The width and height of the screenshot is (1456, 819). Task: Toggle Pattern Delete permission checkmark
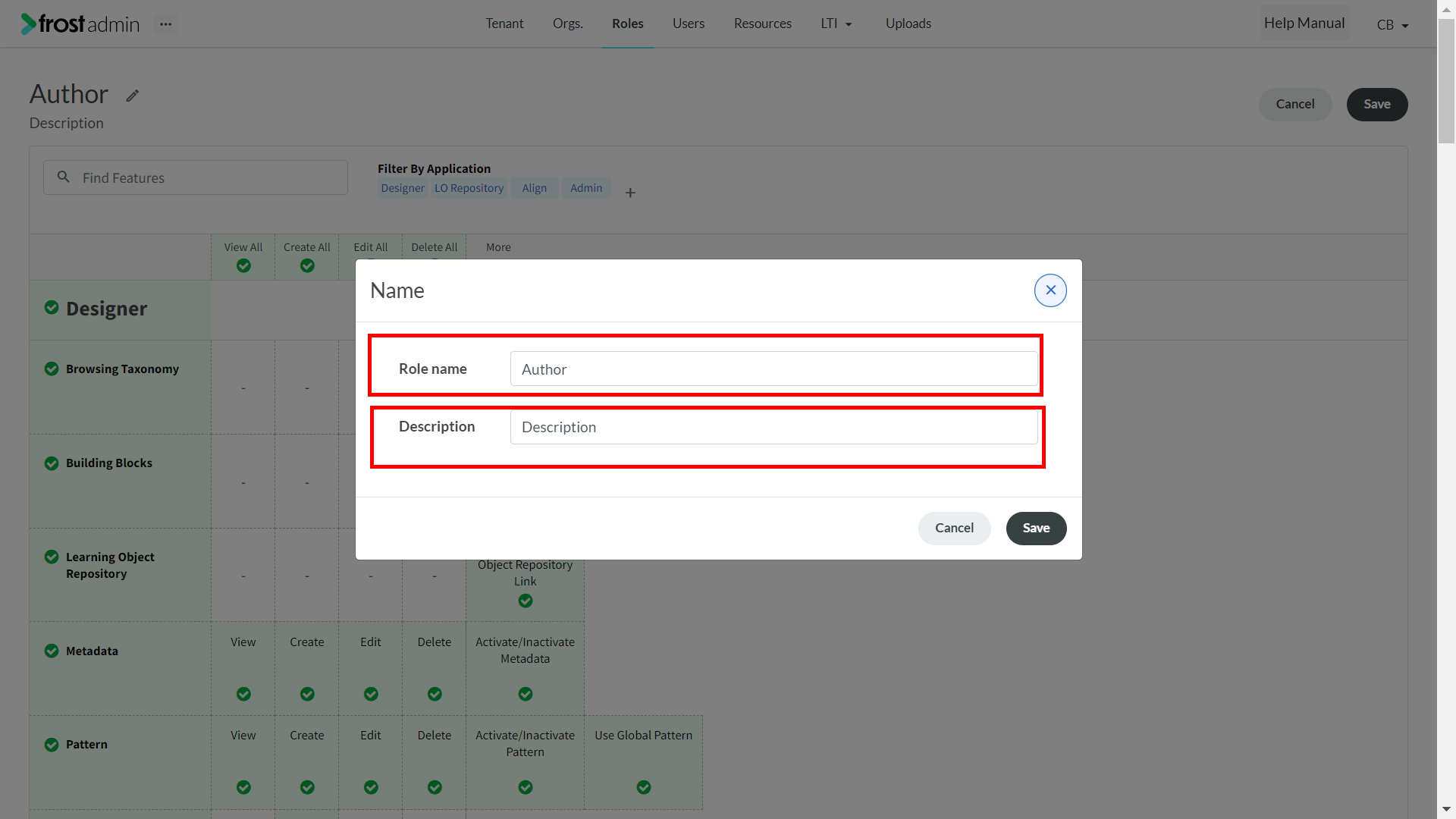[x=435, y=787]
